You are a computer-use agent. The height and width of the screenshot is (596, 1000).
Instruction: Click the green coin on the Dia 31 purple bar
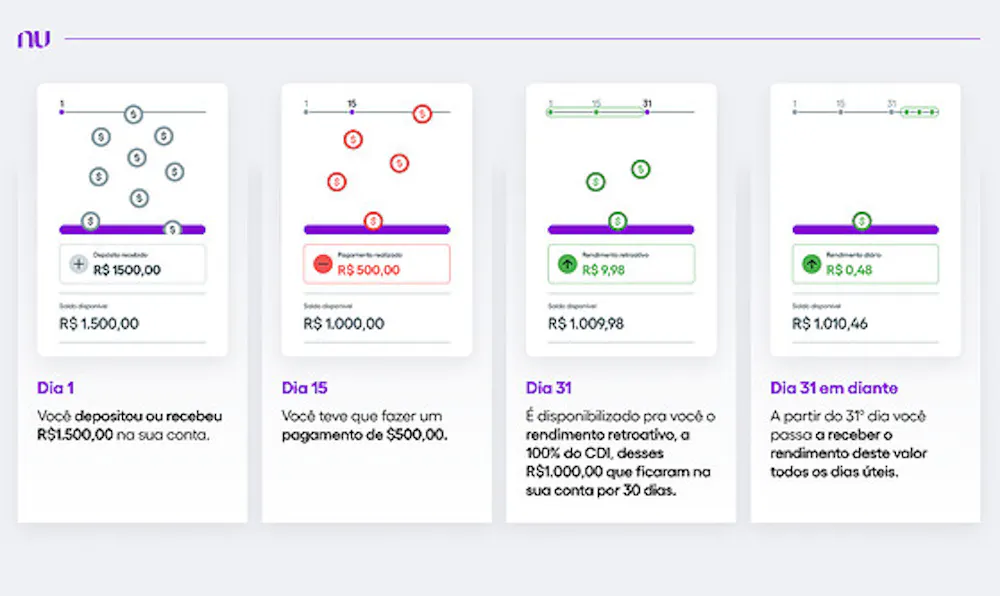[x=618, y=221]
